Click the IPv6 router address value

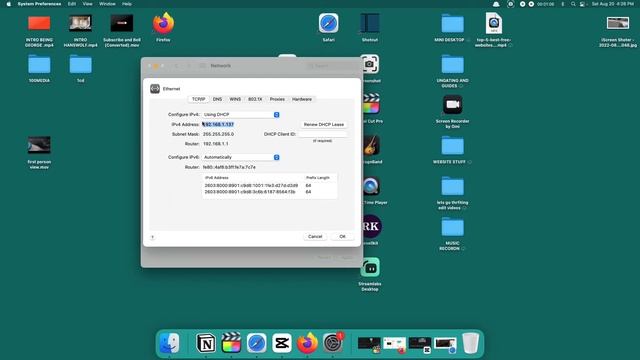tap(229, 167)
